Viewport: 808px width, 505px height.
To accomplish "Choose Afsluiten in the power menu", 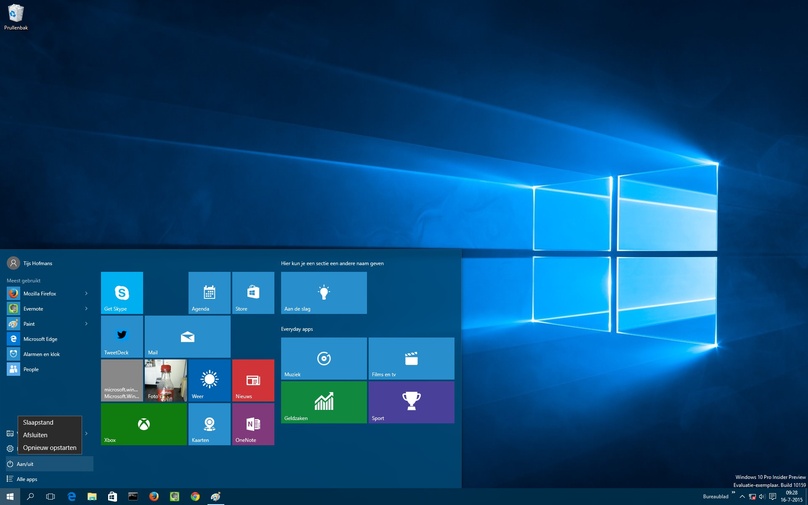I will click(x=49, y=435).
